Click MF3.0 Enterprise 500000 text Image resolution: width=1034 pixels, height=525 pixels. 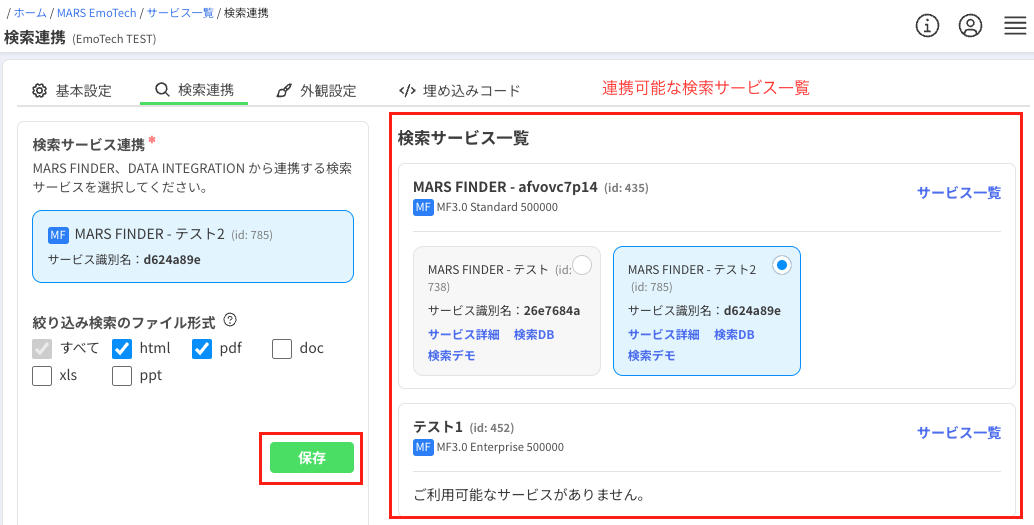pyautogui.click(x=501, y=448)
